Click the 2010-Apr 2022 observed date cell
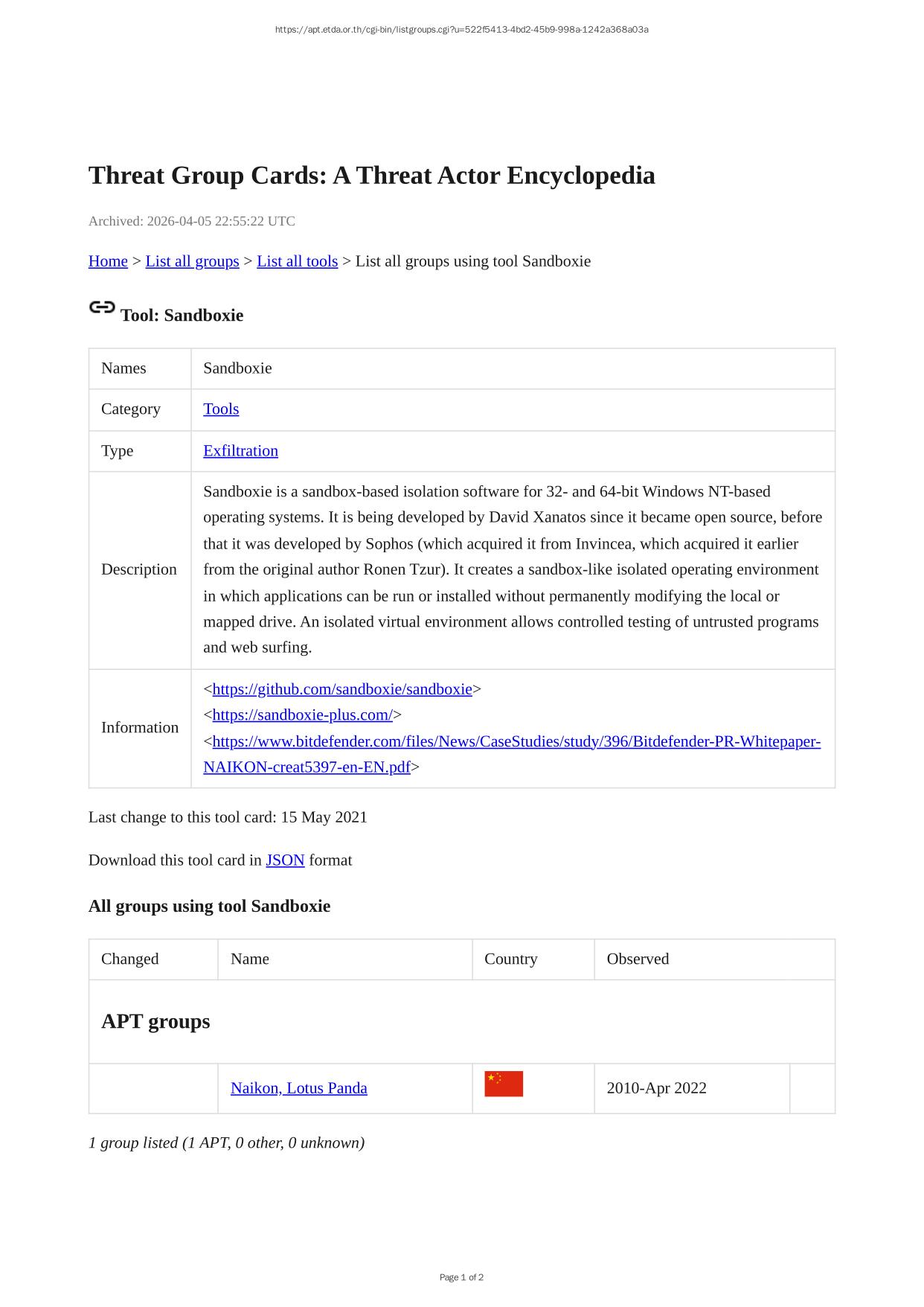Viewport: 924px width, 1307px height. click(x=656, y=1088)
